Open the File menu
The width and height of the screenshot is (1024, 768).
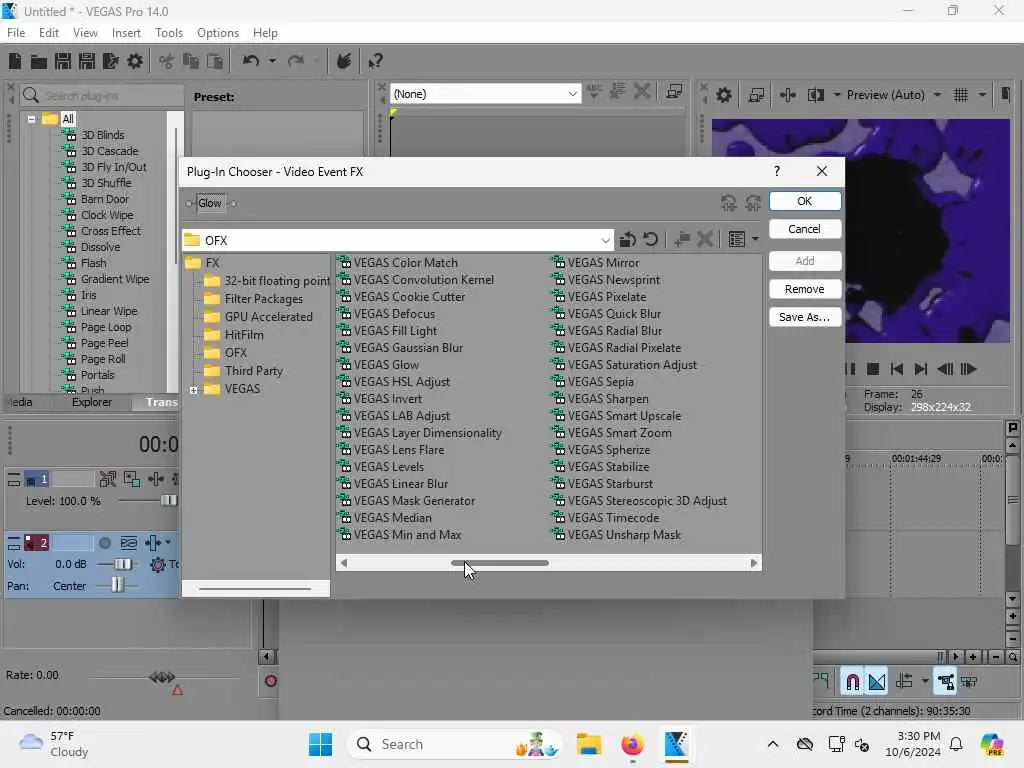coord(16,33)
